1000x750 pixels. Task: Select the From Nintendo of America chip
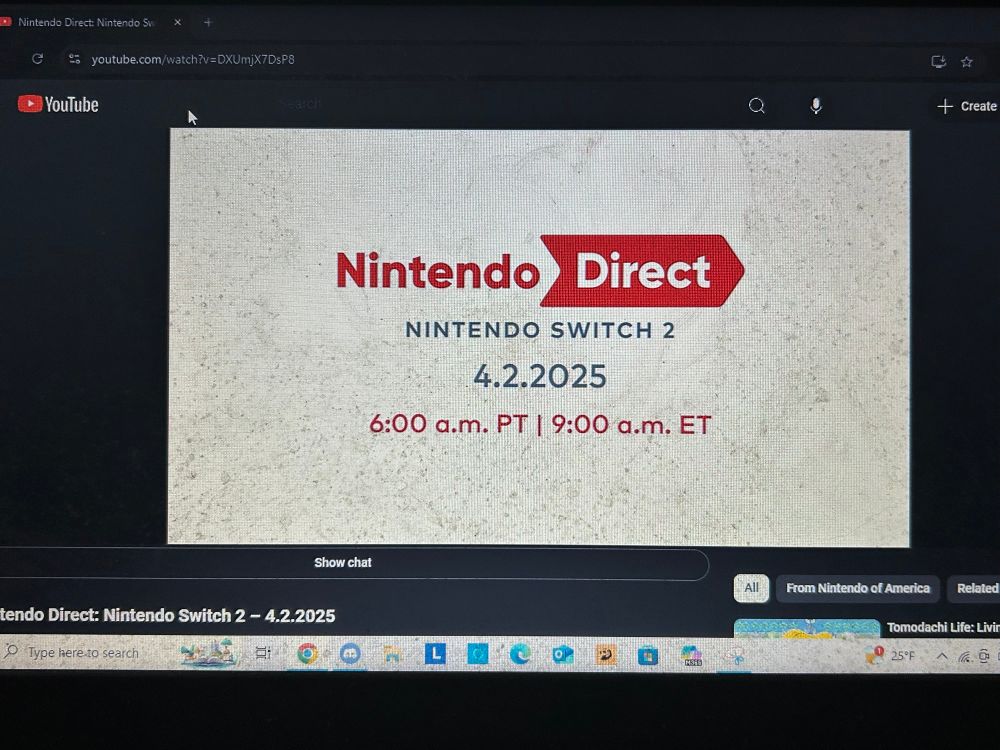(858, 588)
